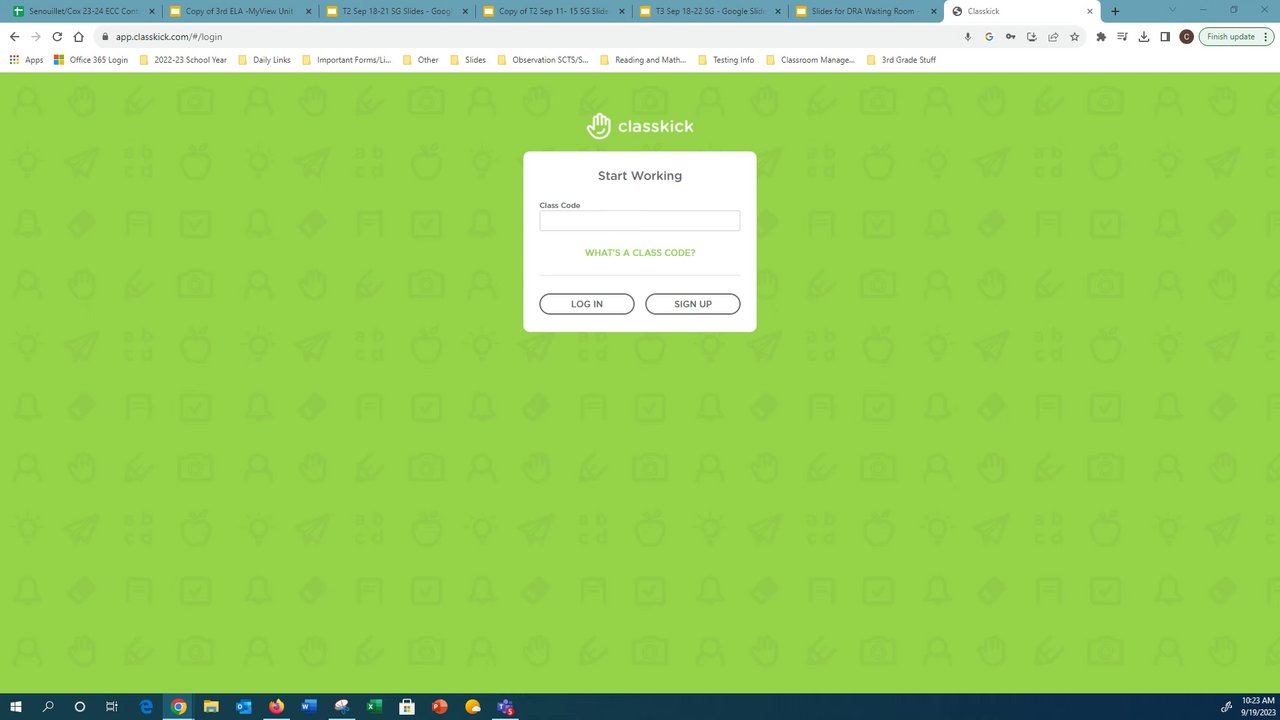Click the SIGN UP button

tap(692, 304)
